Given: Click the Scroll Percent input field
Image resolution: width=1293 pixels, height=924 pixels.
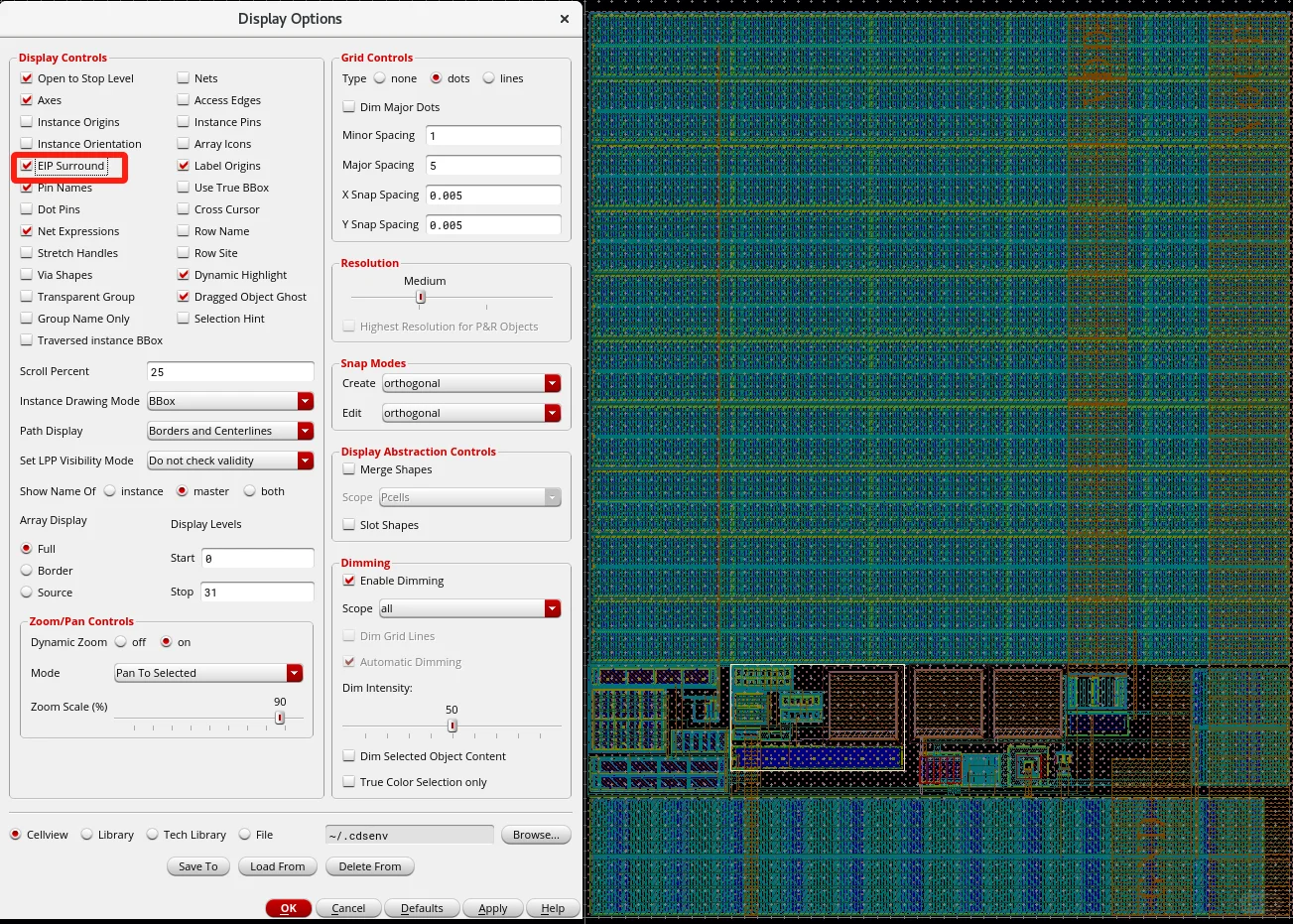Looking at the screenshot, I should click(230, 372).
